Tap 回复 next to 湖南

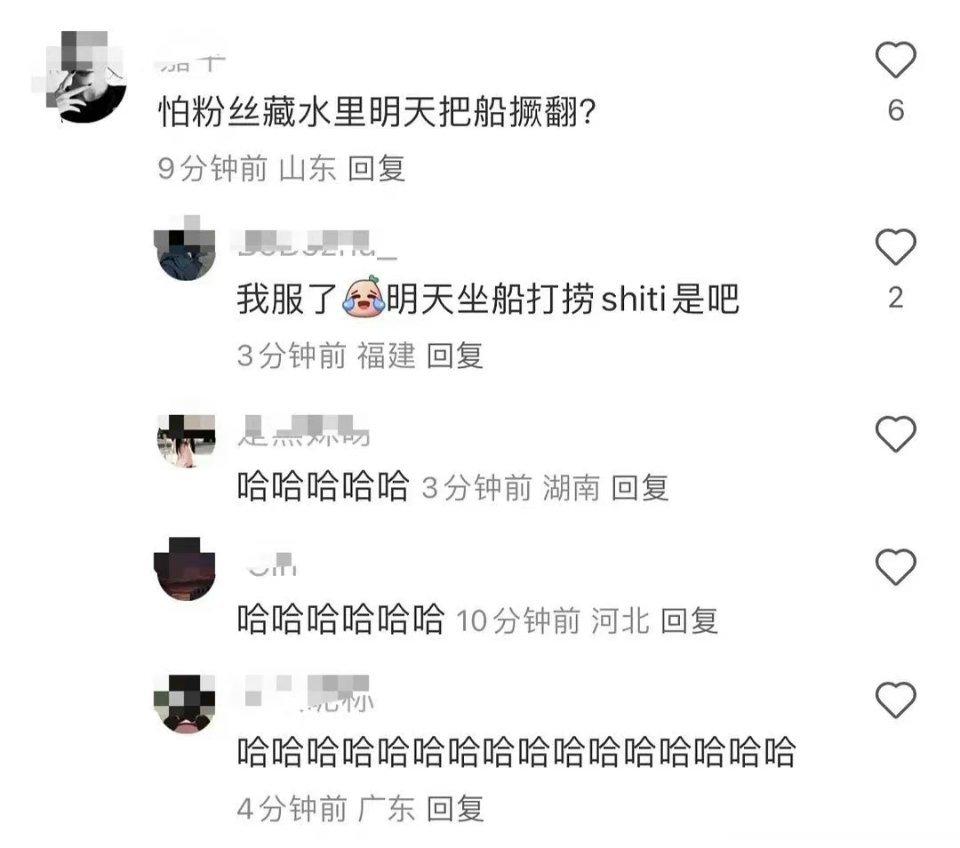pyautogui.click(x=640, y=488)
